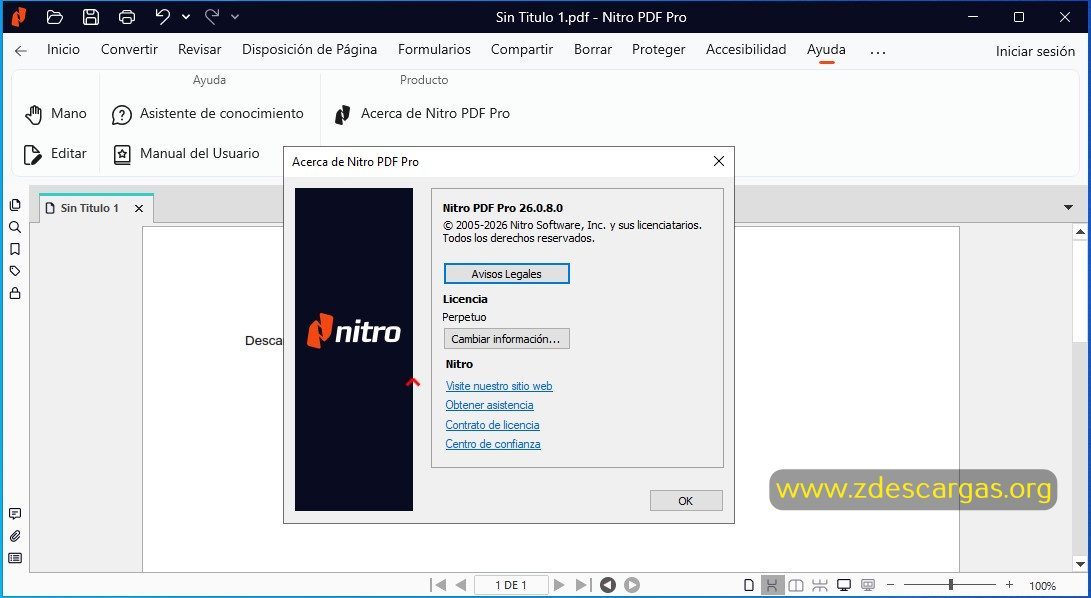Open the Contrato de licencia link
1091x598 pixels.
click(493, 425)
